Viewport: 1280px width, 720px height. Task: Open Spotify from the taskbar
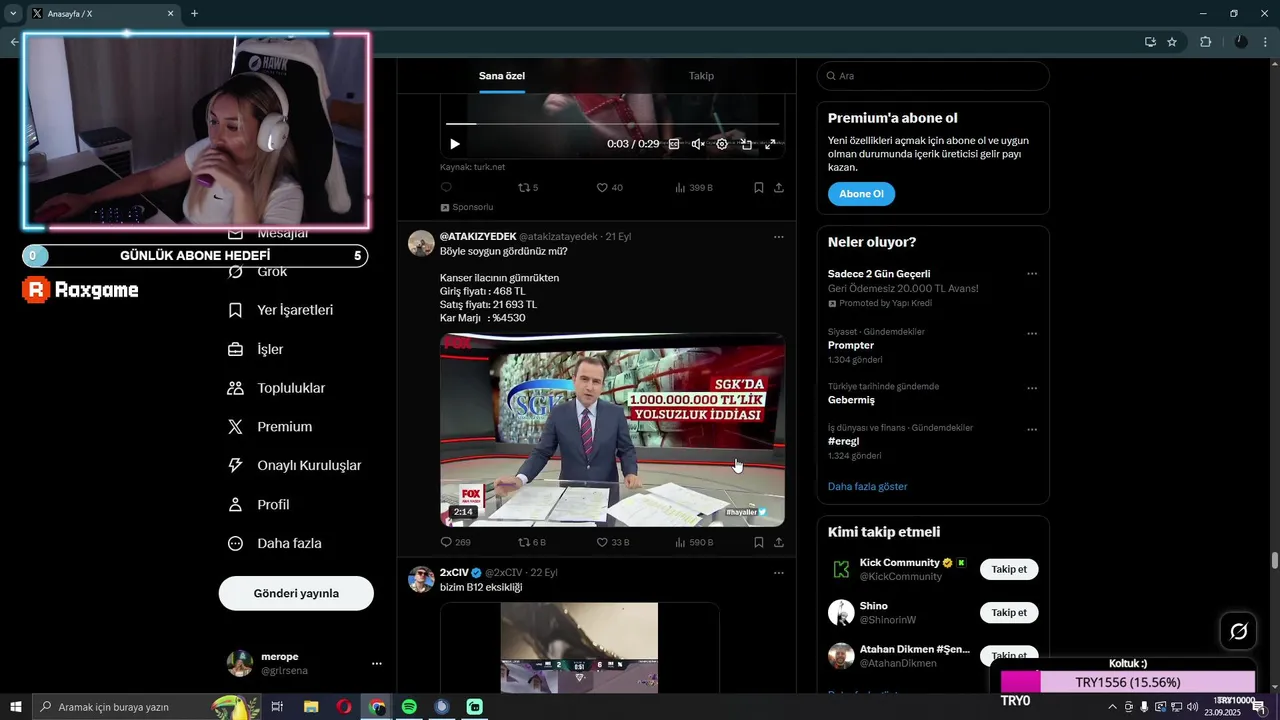[409, 707]
